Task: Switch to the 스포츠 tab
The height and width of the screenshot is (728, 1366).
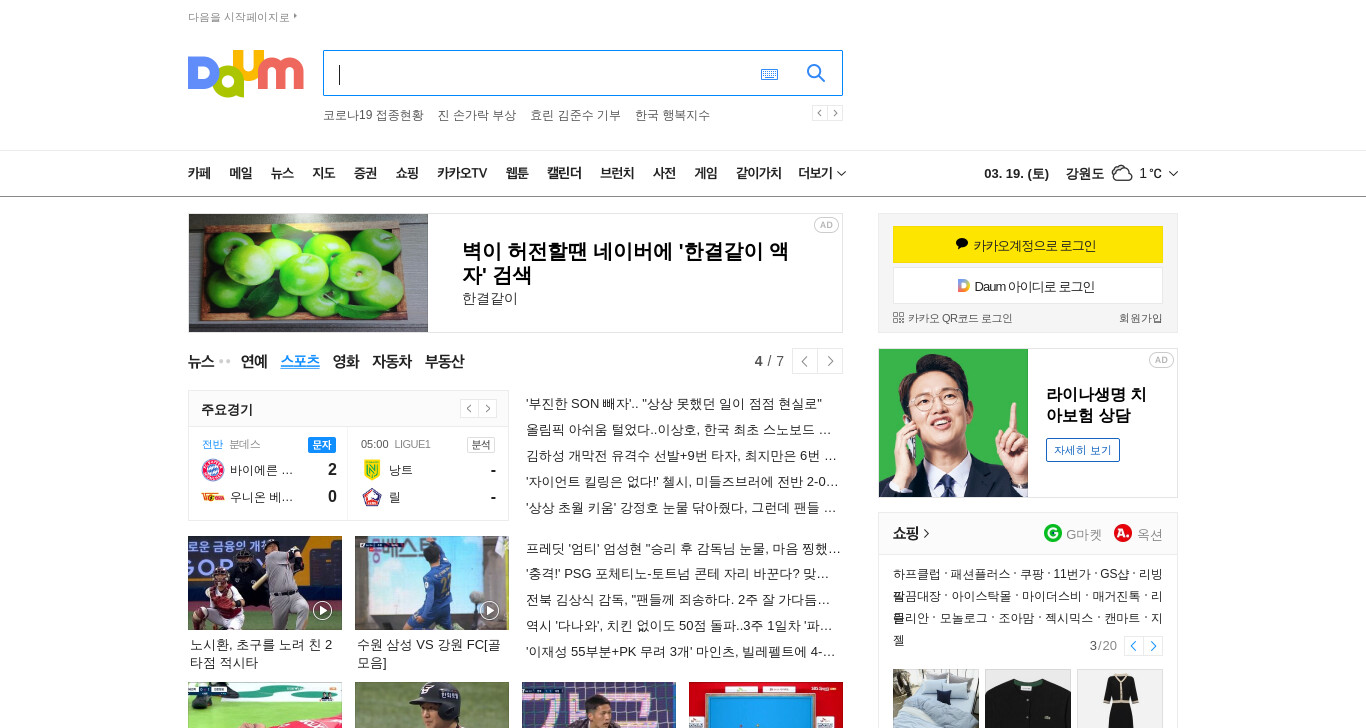Action: click(x=300, y=361)
